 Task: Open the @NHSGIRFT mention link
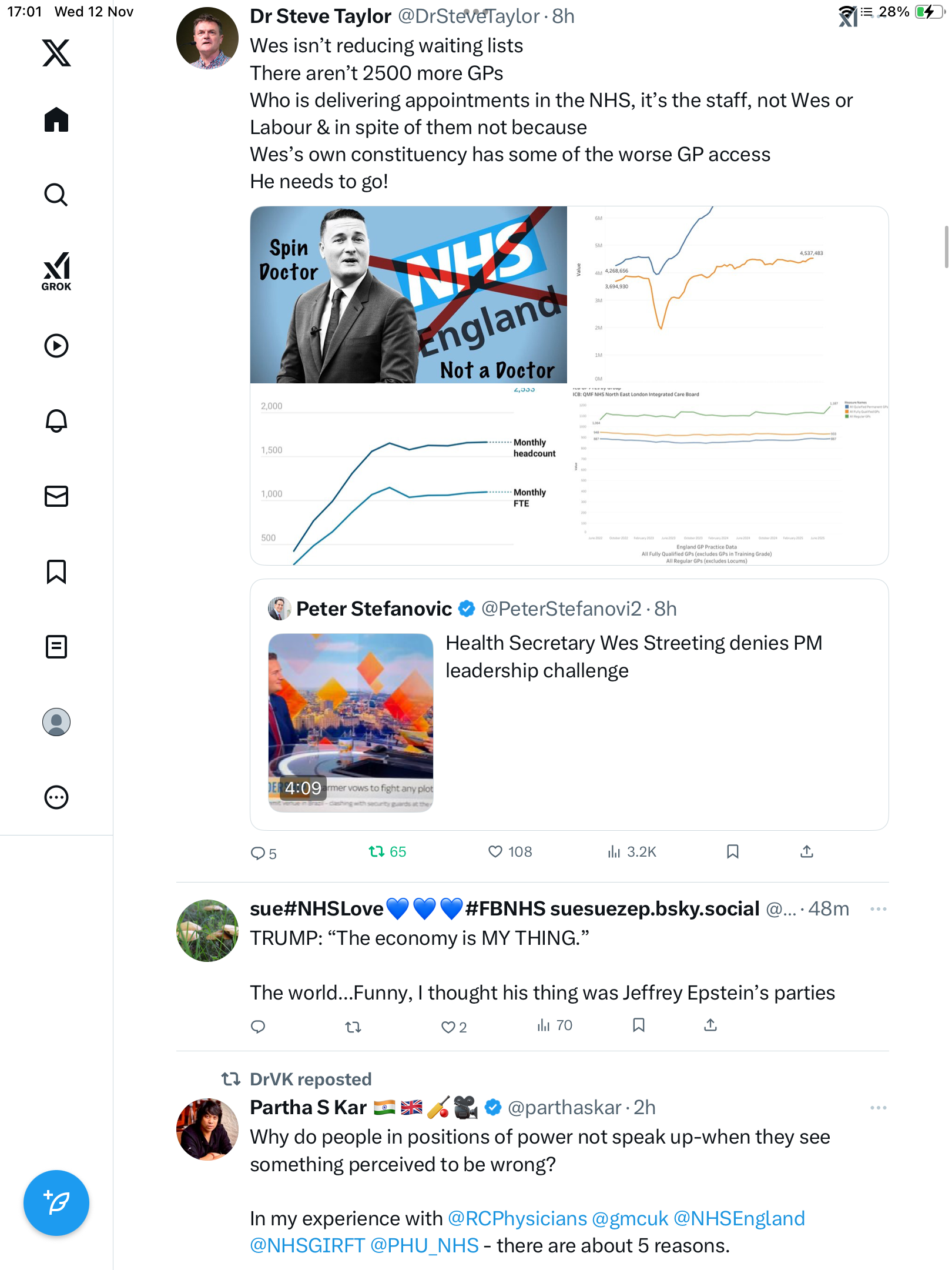307,1245
